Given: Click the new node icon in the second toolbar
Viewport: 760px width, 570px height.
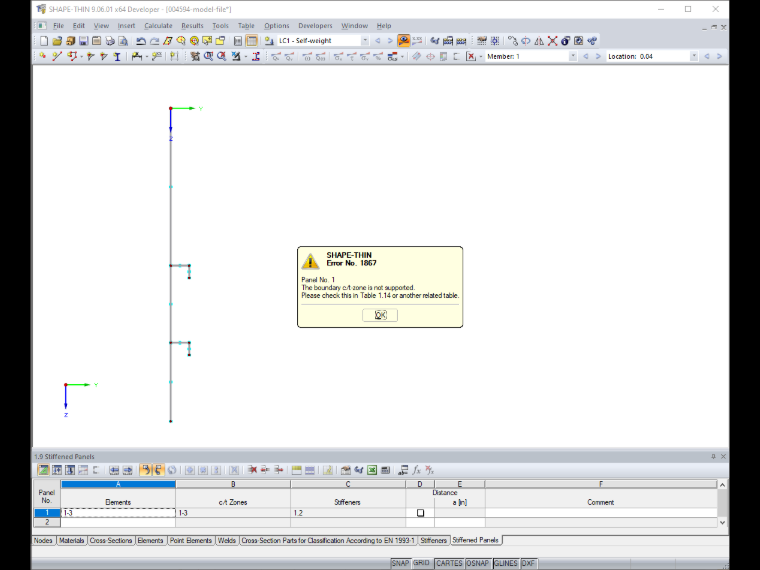Looking at the screenshot, I should [x=43, y=56].
